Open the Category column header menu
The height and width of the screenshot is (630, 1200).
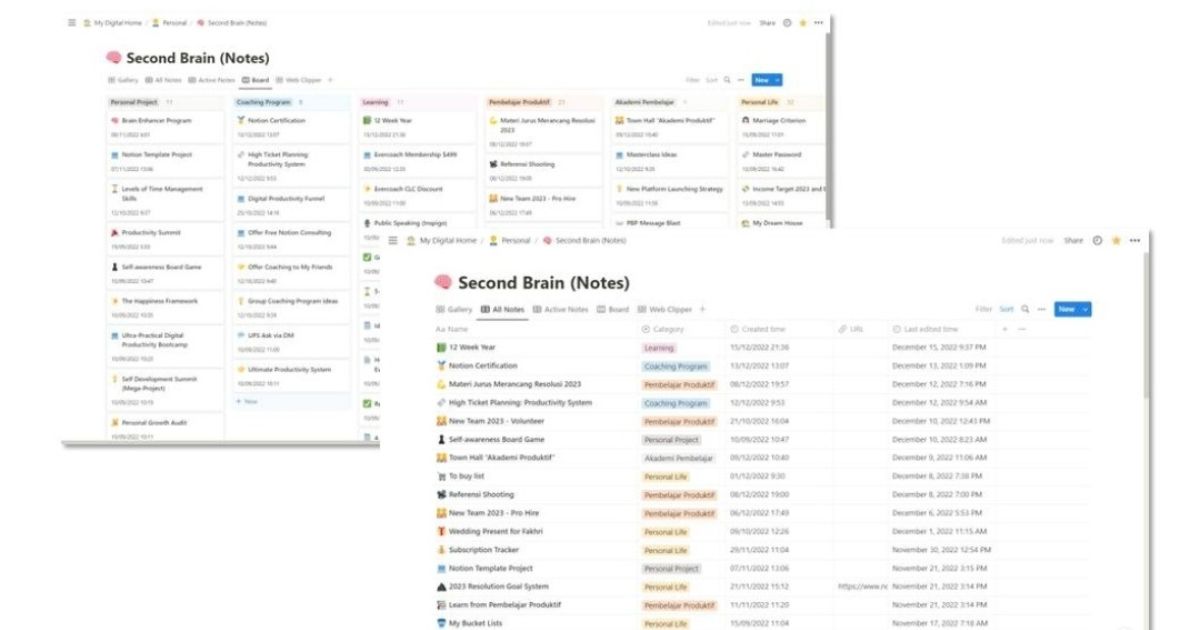pyautogui.click(x=662, y=329)
